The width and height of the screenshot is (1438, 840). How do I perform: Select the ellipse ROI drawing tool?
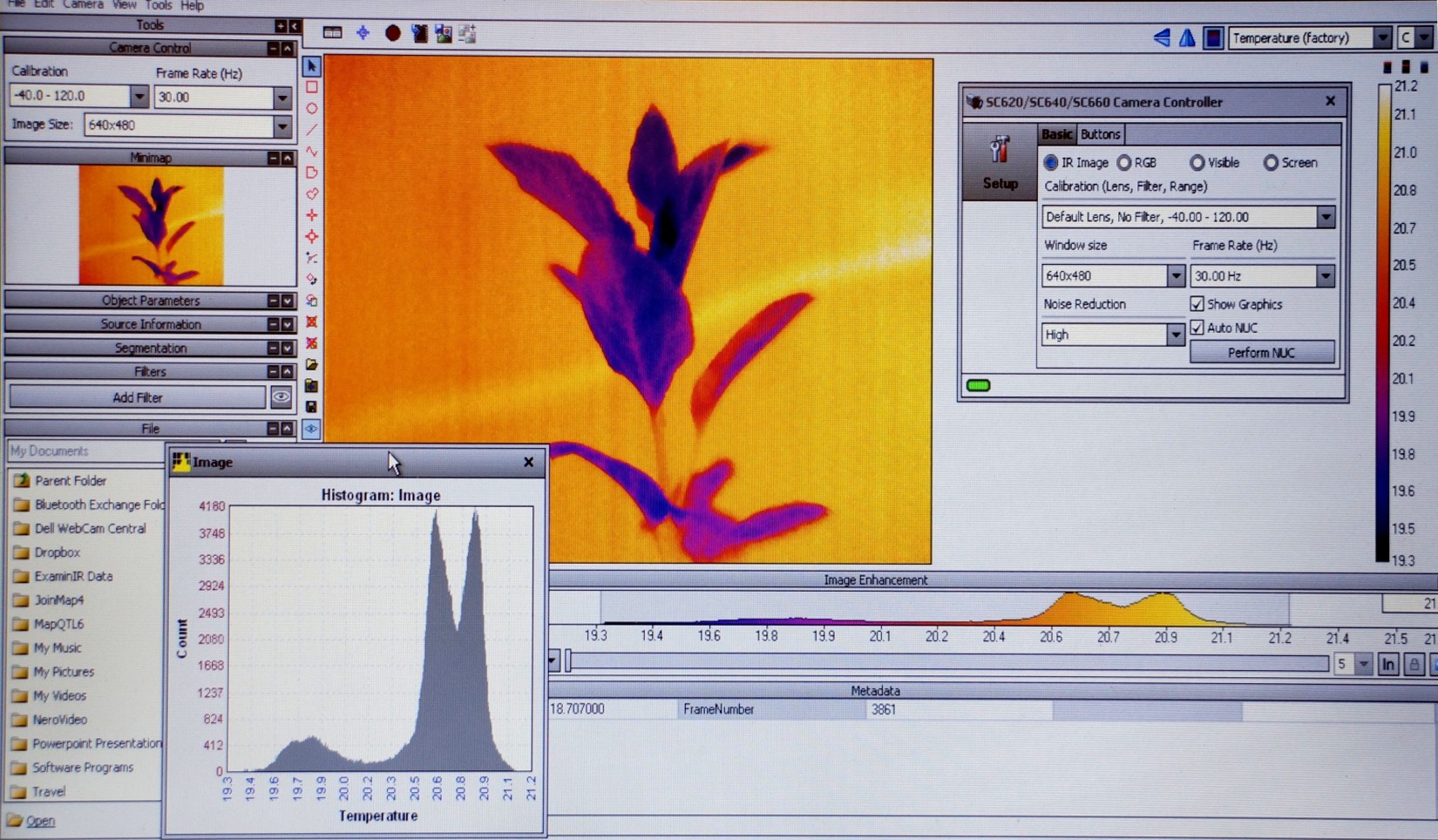[311, 109]
